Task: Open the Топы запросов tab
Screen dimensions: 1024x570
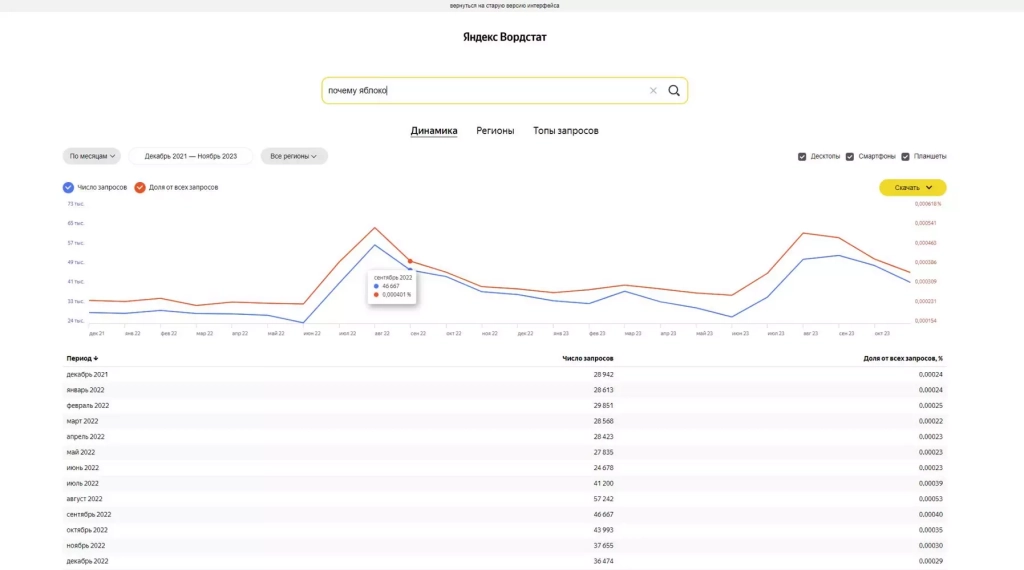Action: click(x=566, y=131)
